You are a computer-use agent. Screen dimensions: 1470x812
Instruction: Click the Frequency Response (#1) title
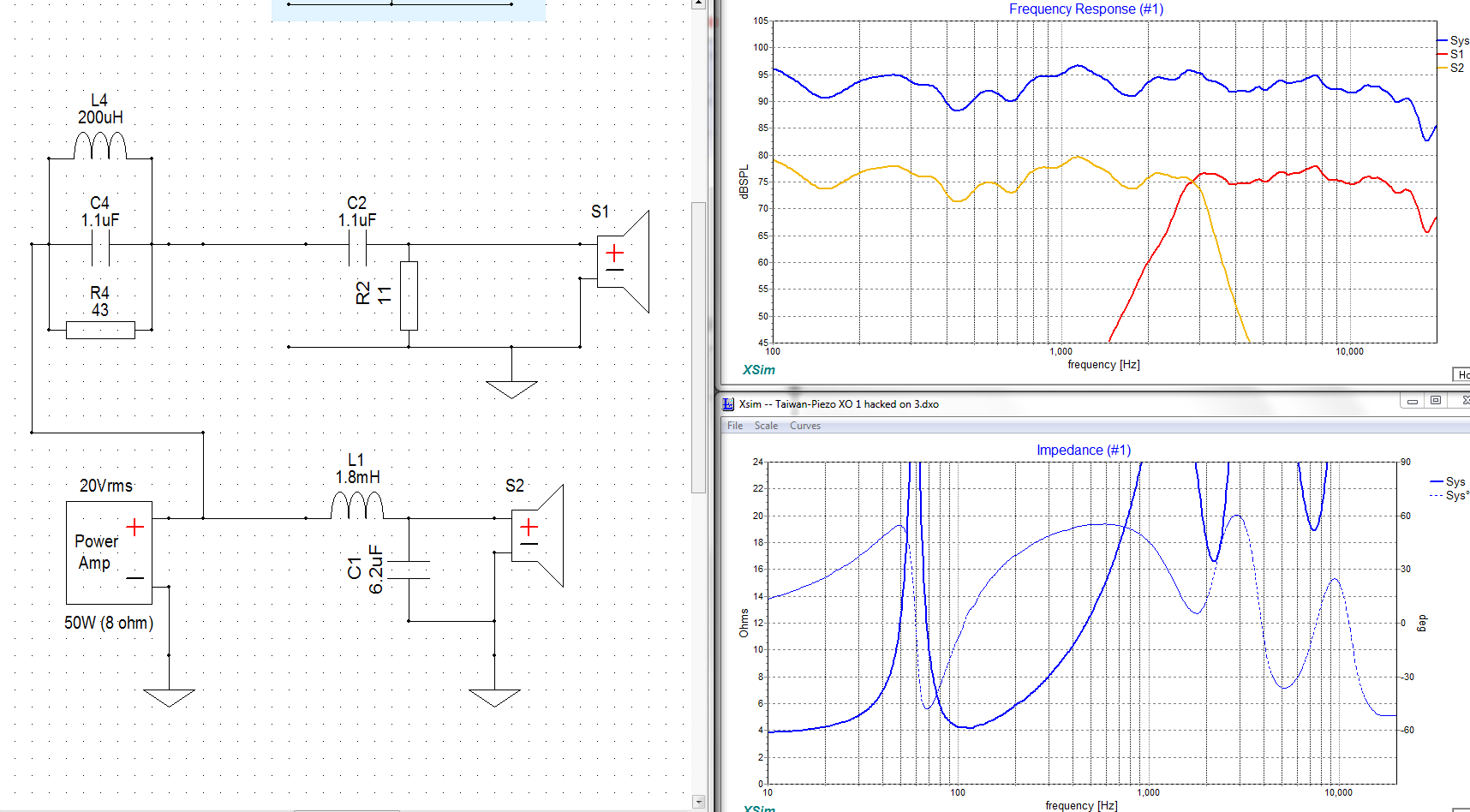pos(1086,9)
